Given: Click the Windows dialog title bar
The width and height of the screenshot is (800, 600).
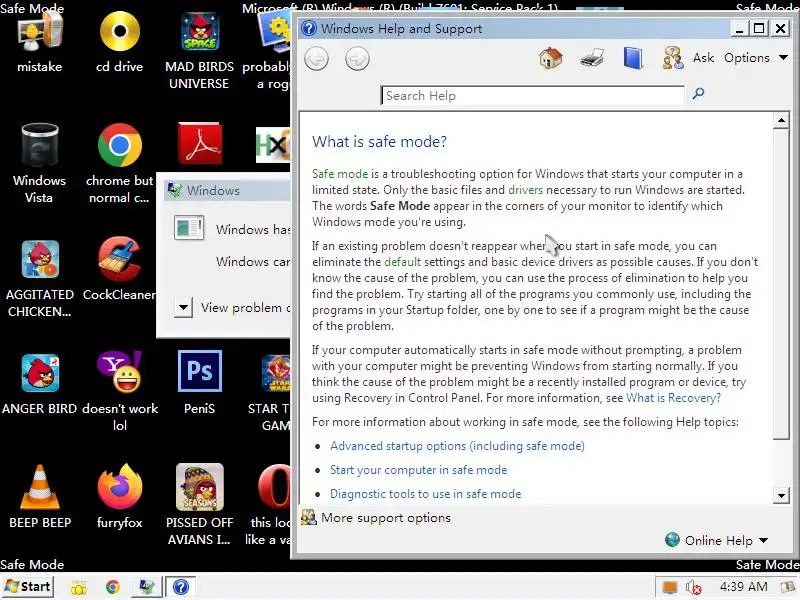Looking at the screenshot, I should 228,190.
